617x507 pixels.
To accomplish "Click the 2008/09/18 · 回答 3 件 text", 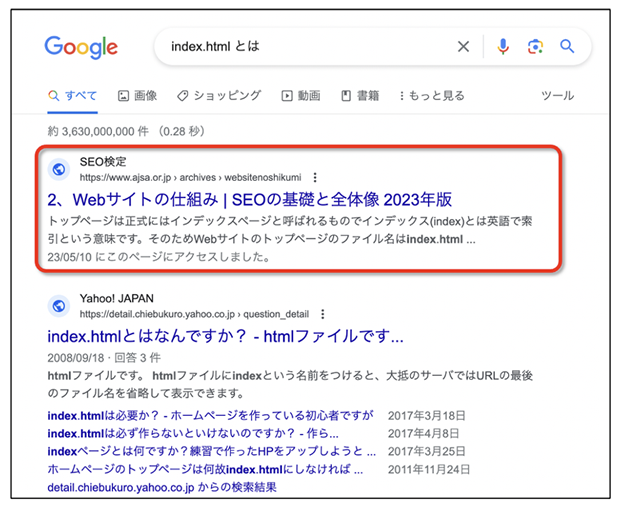I will pos(104,358).
